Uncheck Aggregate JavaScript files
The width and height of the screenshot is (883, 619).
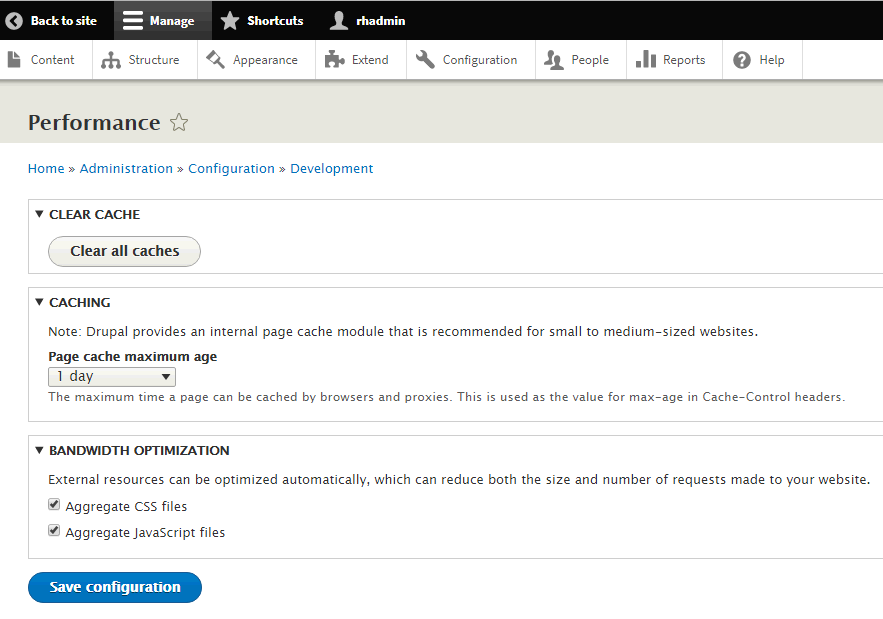[54, 530]
